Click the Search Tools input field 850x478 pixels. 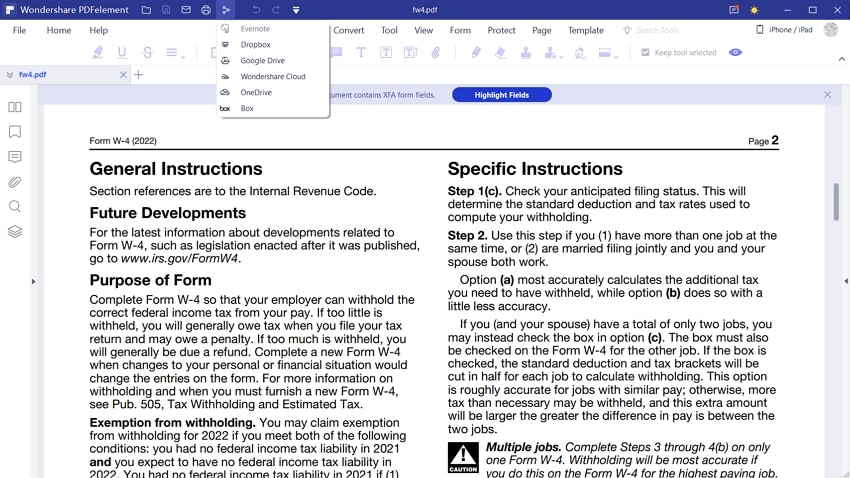(657, 30)
